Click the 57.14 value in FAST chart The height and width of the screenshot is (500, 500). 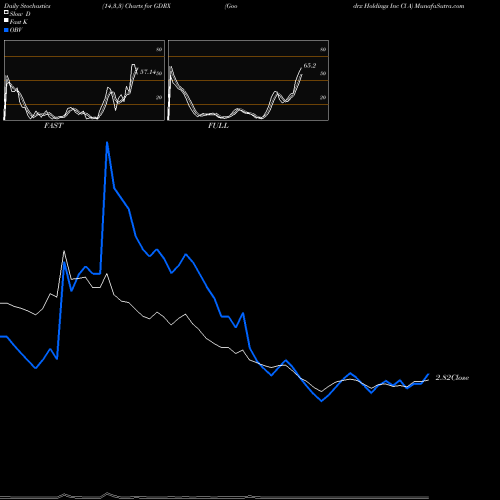coord(148,72)
